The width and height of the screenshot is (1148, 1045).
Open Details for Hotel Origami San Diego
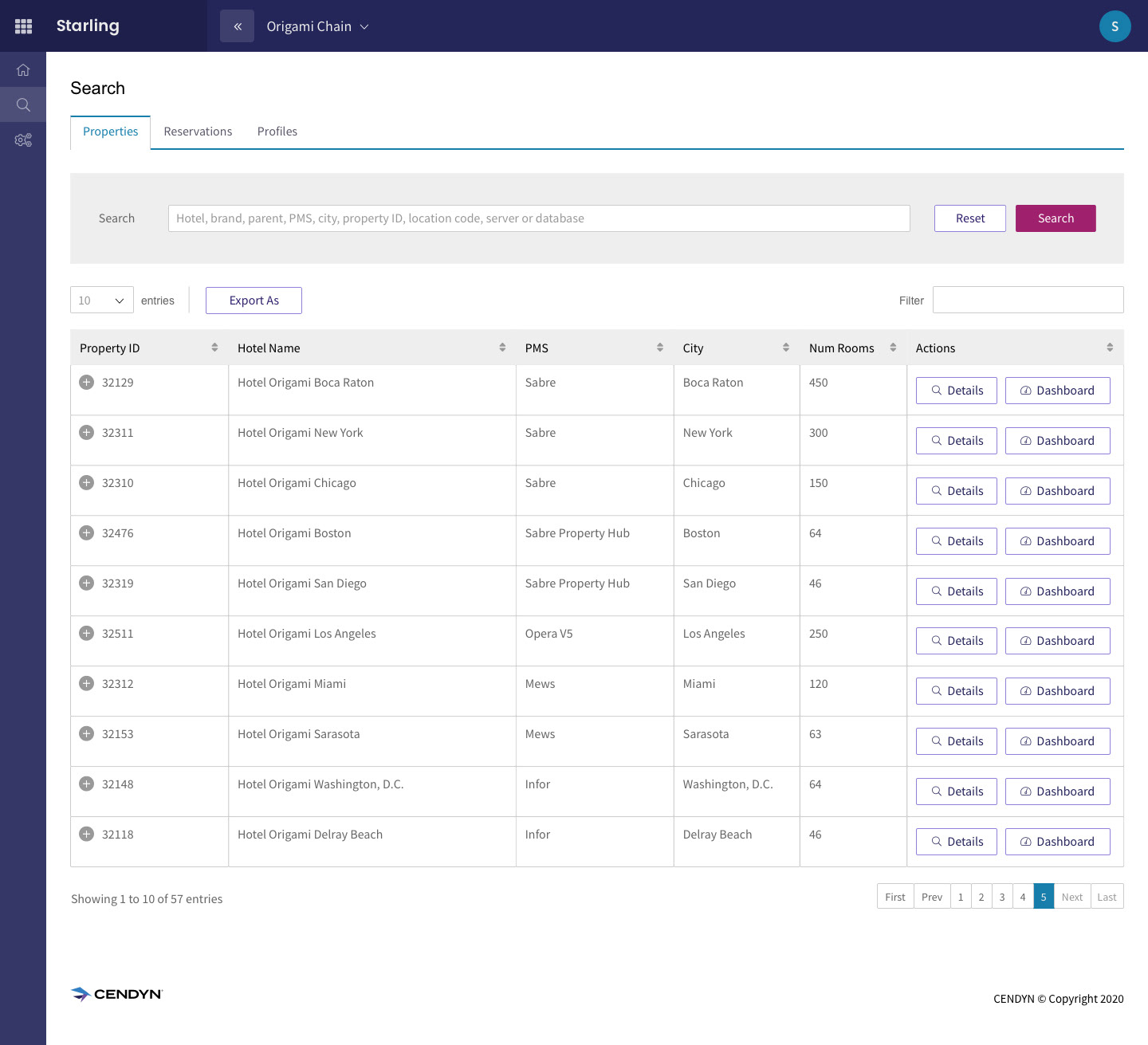pyautogui.click(x=957, y=591)
